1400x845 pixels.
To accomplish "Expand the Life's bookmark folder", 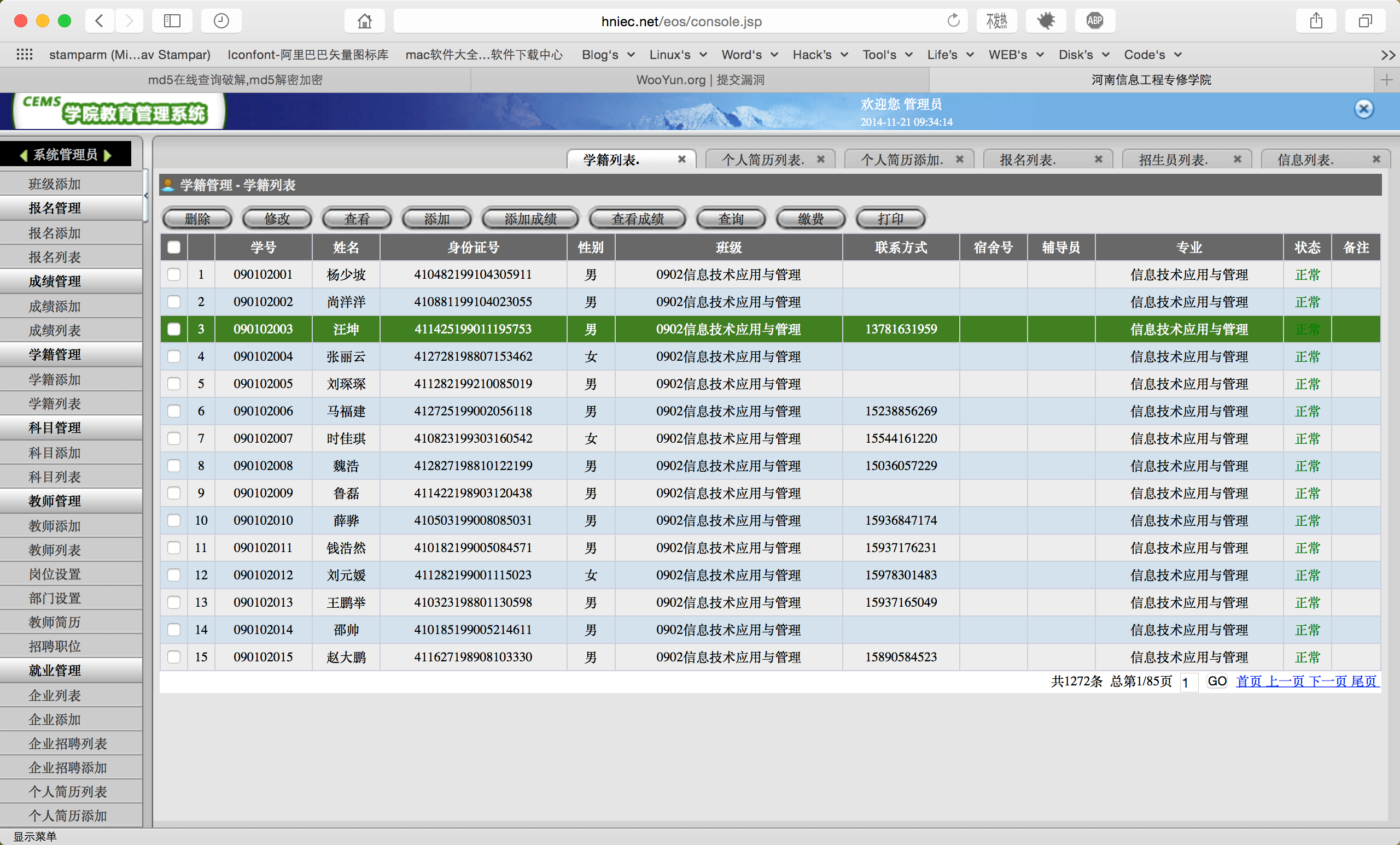I will click(950, 55).
